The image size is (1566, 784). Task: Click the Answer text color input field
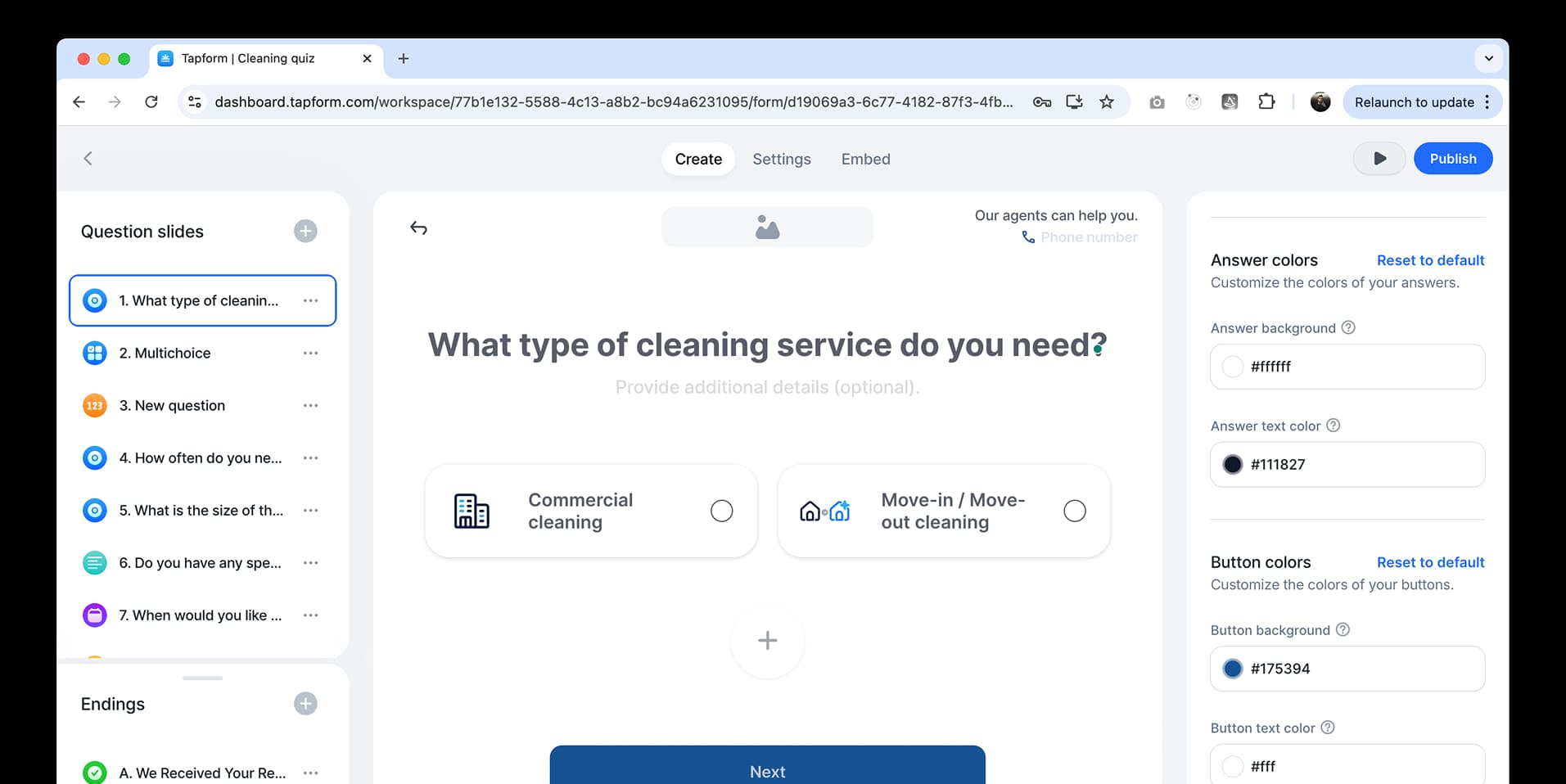coord(1347,464)
